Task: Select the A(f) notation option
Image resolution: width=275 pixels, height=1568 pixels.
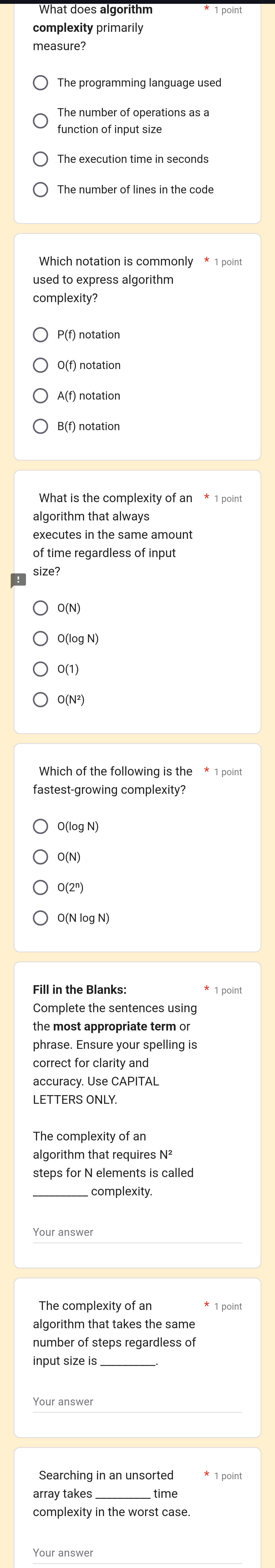Action: (41, 396)
